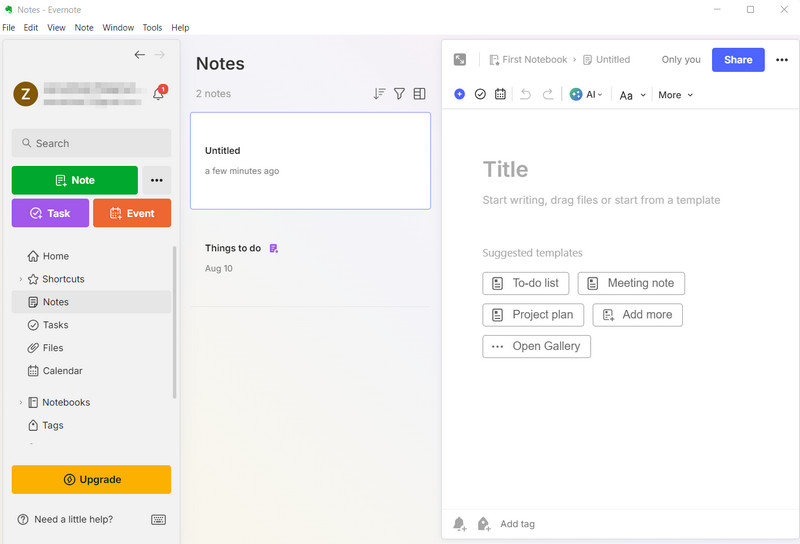This screenshot has width=800, height=544.
Task: Open the account avatar Z
Action: (26, 94)
